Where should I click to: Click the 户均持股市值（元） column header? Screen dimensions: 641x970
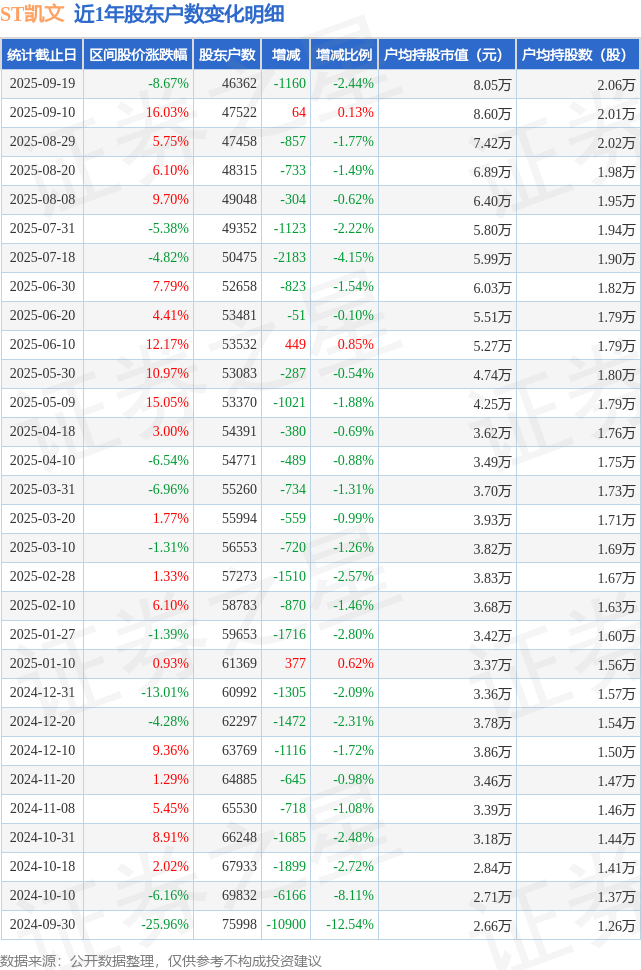tap(446, 55)
